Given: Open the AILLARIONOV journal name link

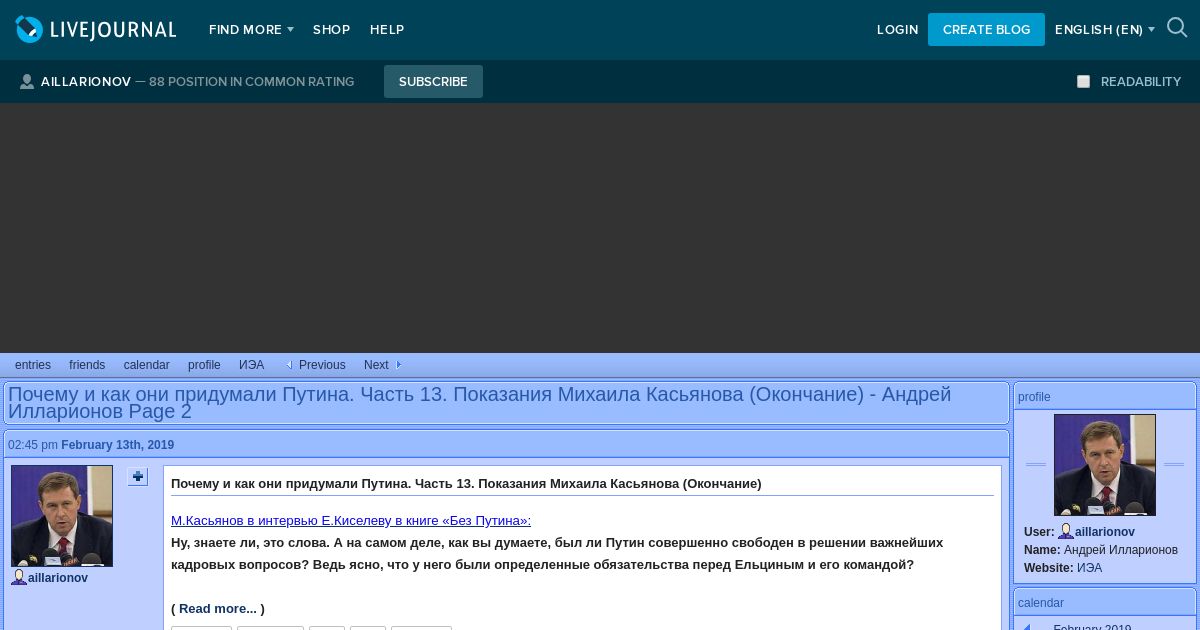Looking at the screenshot, I should coord(86,82).
